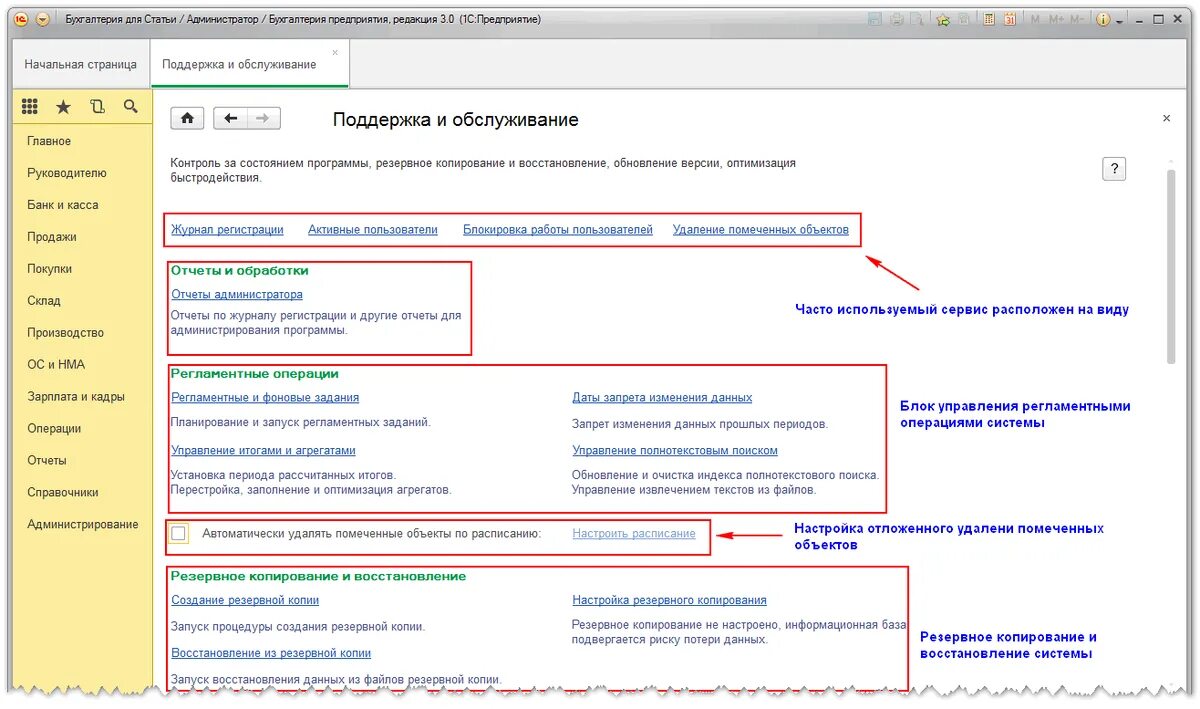Screen dimensions: 1200x709
Task: Add to favorites using the star-arrow icon
Action: pos(943,19)
